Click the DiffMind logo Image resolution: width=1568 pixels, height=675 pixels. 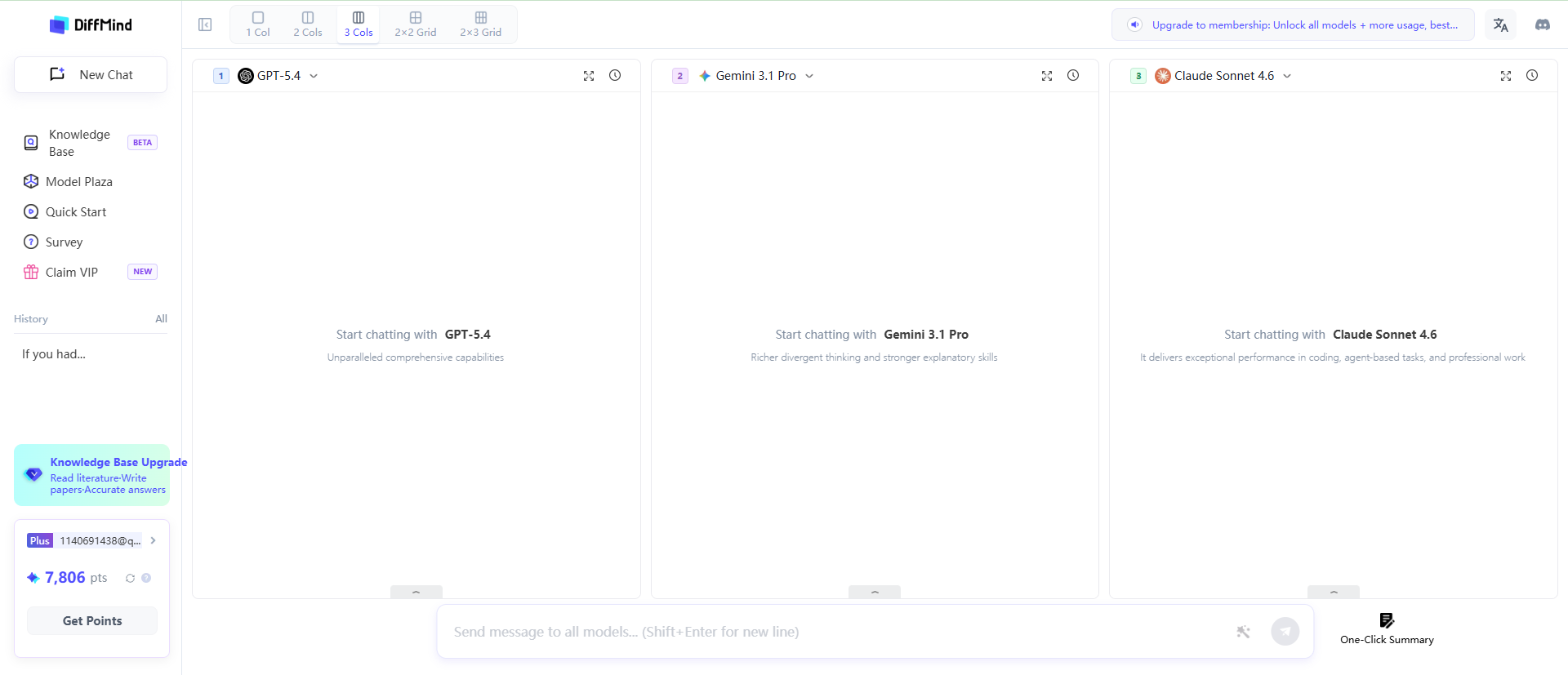tap(91, 24)
